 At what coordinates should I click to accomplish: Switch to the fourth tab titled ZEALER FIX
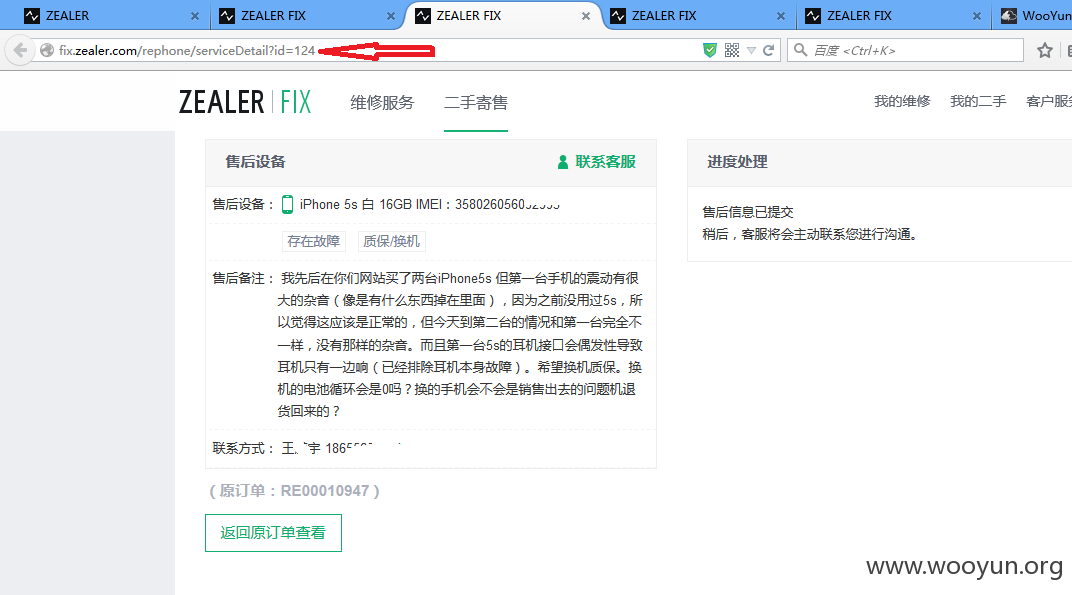(x=698, y=16)
